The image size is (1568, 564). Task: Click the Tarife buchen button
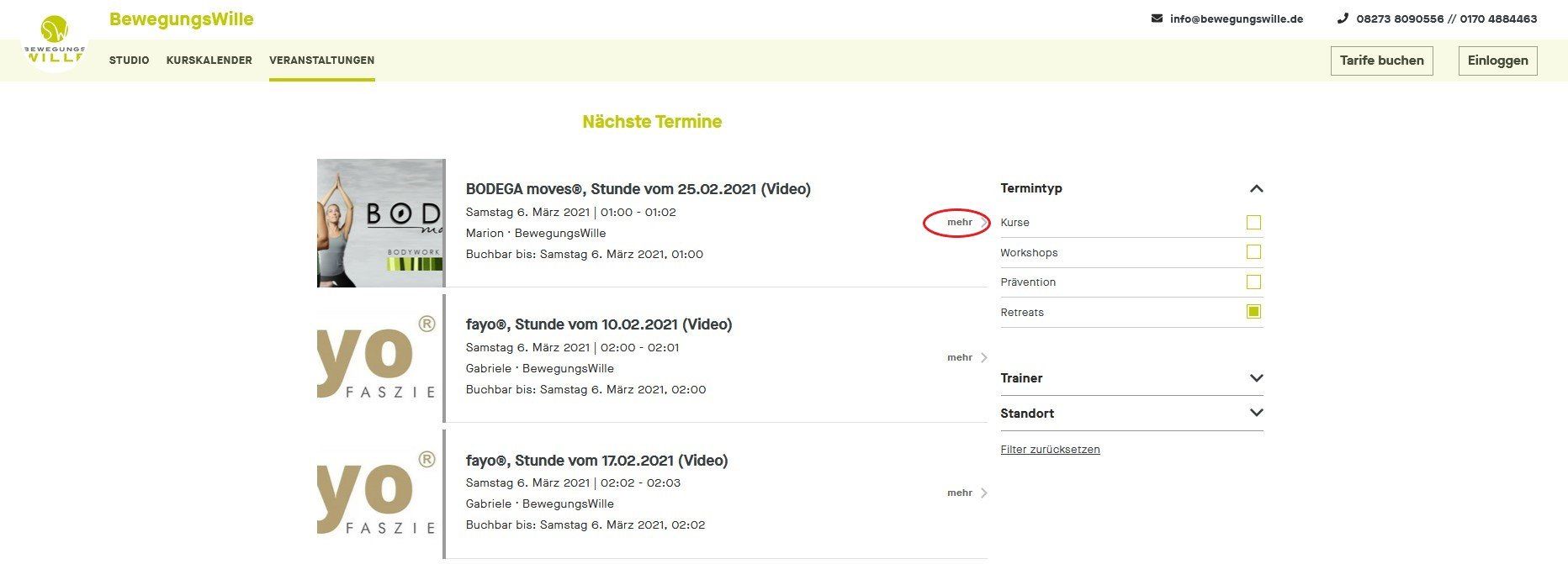1382,61
